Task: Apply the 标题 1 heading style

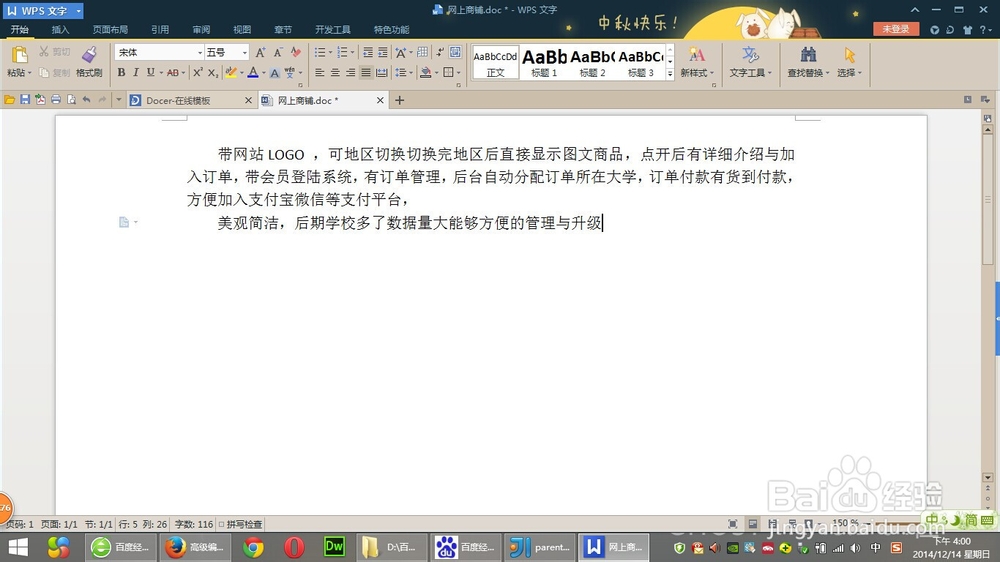Action: 544,63
